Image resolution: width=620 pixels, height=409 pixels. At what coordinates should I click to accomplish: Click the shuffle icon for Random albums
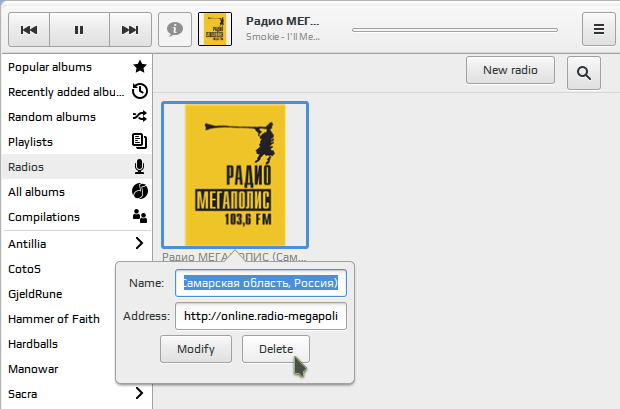(140, 116)
